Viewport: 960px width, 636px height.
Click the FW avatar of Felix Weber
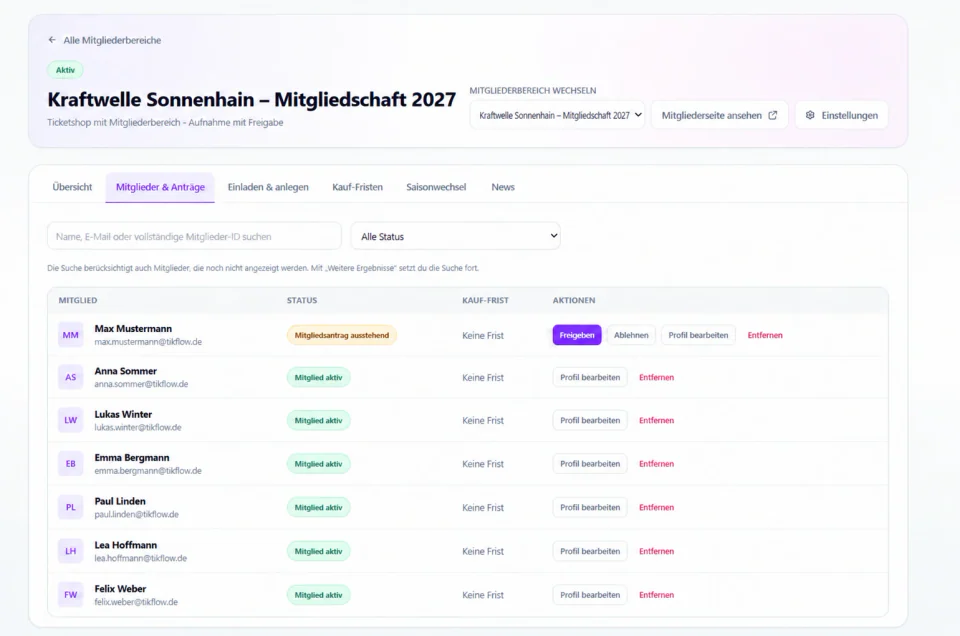coord(70,594)
